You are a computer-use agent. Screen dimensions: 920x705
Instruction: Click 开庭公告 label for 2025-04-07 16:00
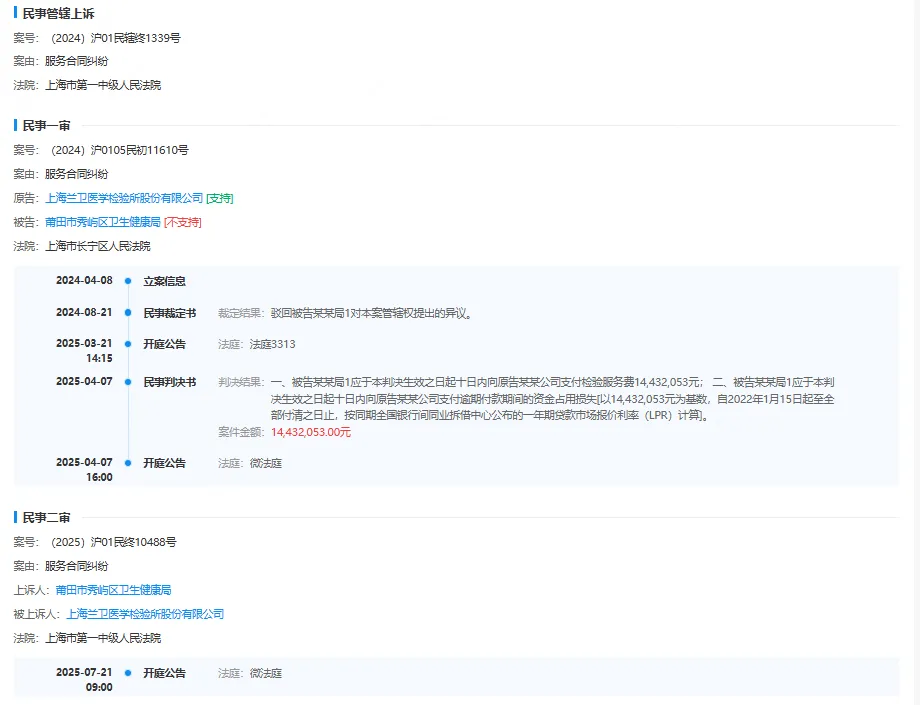[x=164, y=463]
